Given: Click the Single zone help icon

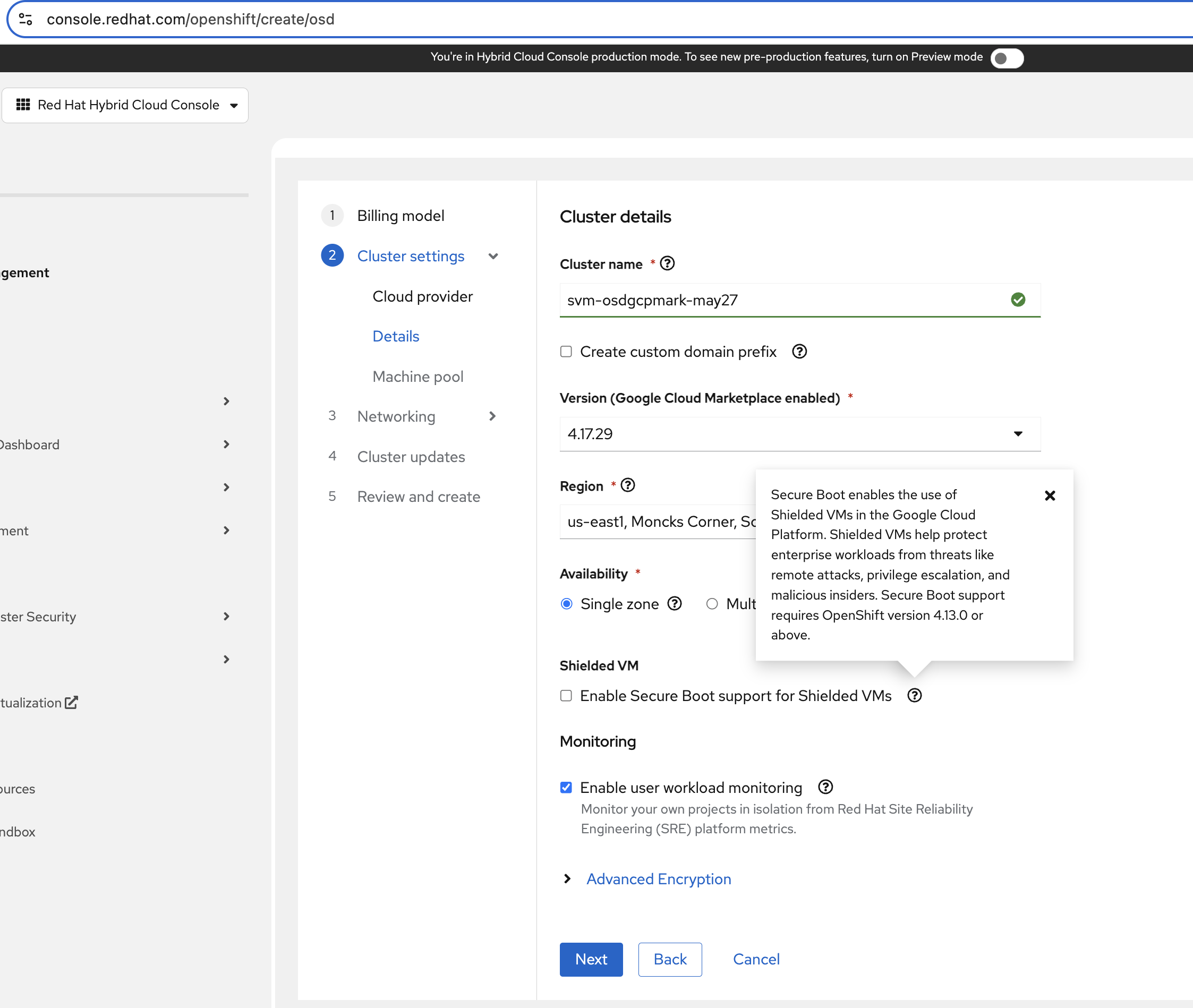Looking at the screenshot, I should (x=674, y=603).
